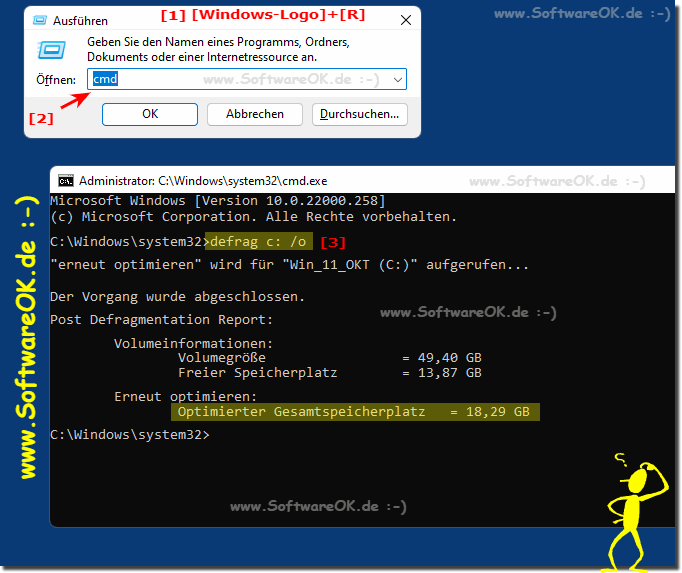
Task: Click Freier Speicherplatz value 13,87 GB
Action: pyautogui.click(x=449, y=373)
